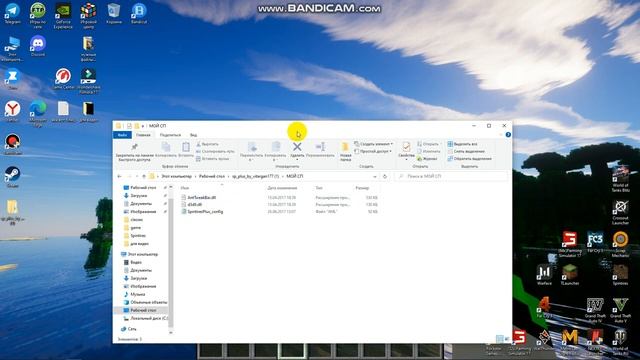
Task: Click the Cut (Вырезать) ribbon command
Action: (x=207, y=144)
